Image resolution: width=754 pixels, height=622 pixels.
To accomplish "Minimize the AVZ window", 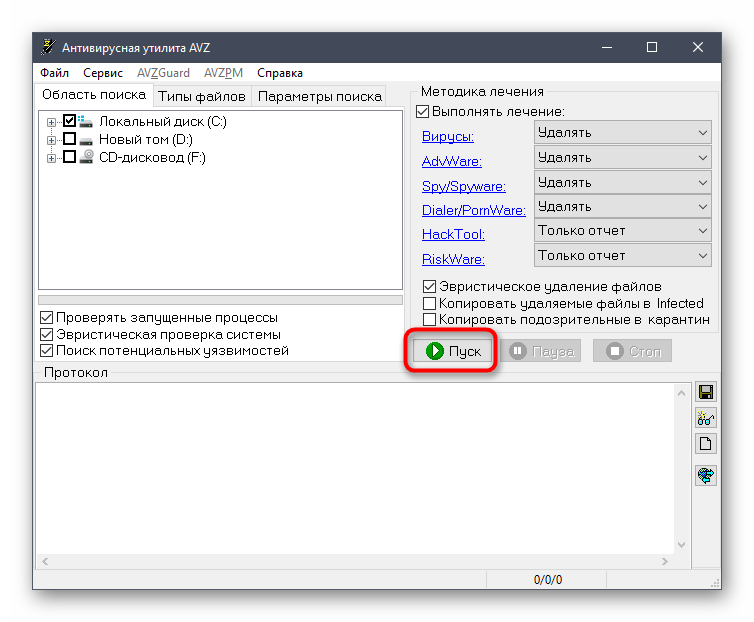I will 607,47.
